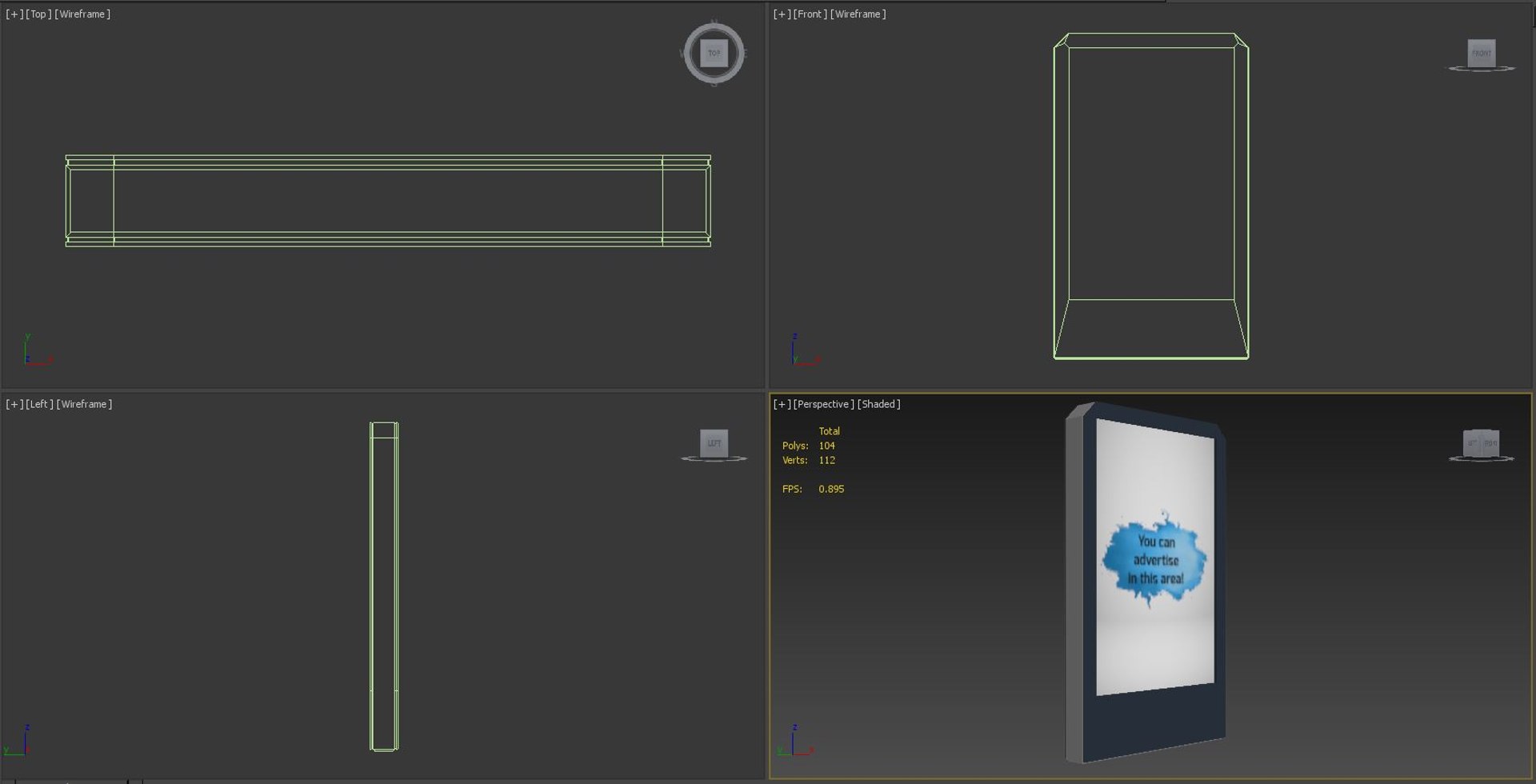Viewport: 1536px width, 784px height.
Task: Click the Verts count '112' statistic
Action: pyautogui.click(x=826, y=460)
